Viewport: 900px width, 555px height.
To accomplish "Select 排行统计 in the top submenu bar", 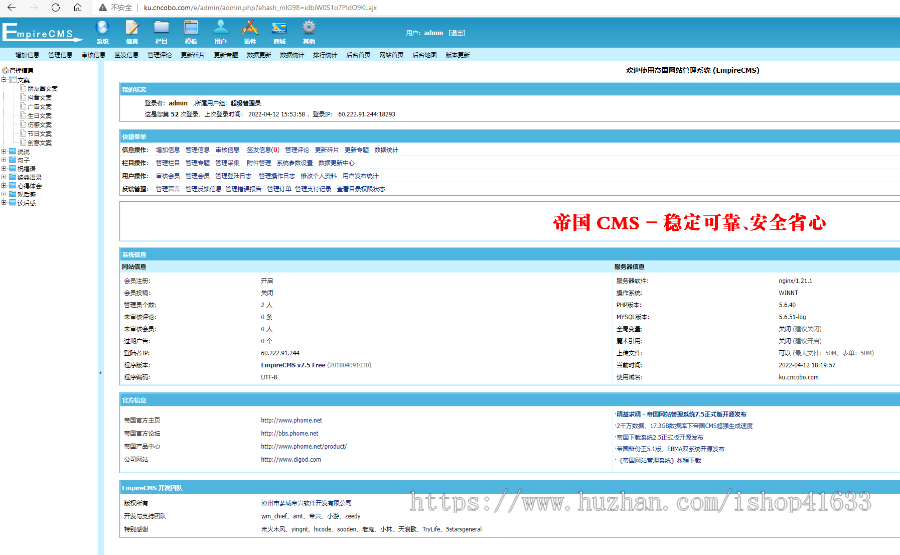I will point(325,55).
